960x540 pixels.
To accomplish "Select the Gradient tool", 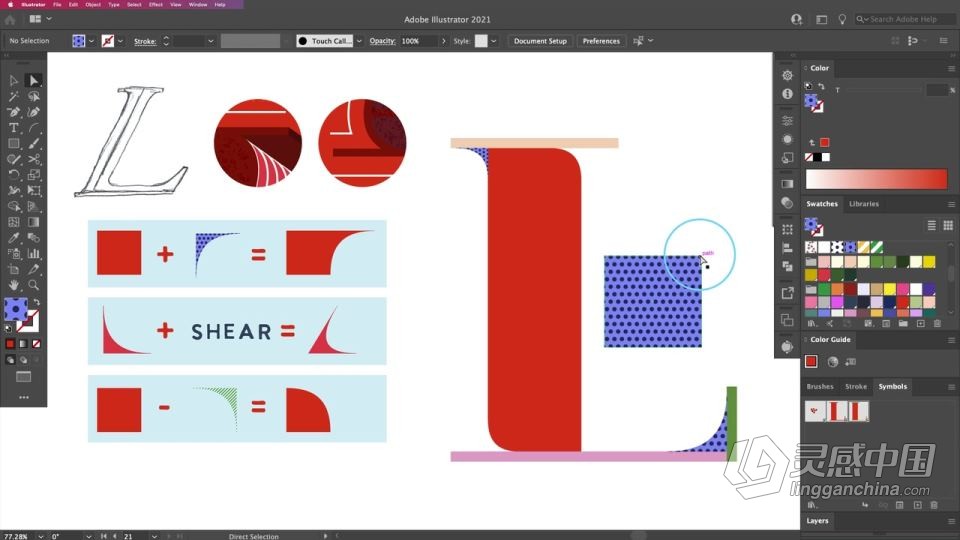I will pyautogui.click(x=33, y=222).
